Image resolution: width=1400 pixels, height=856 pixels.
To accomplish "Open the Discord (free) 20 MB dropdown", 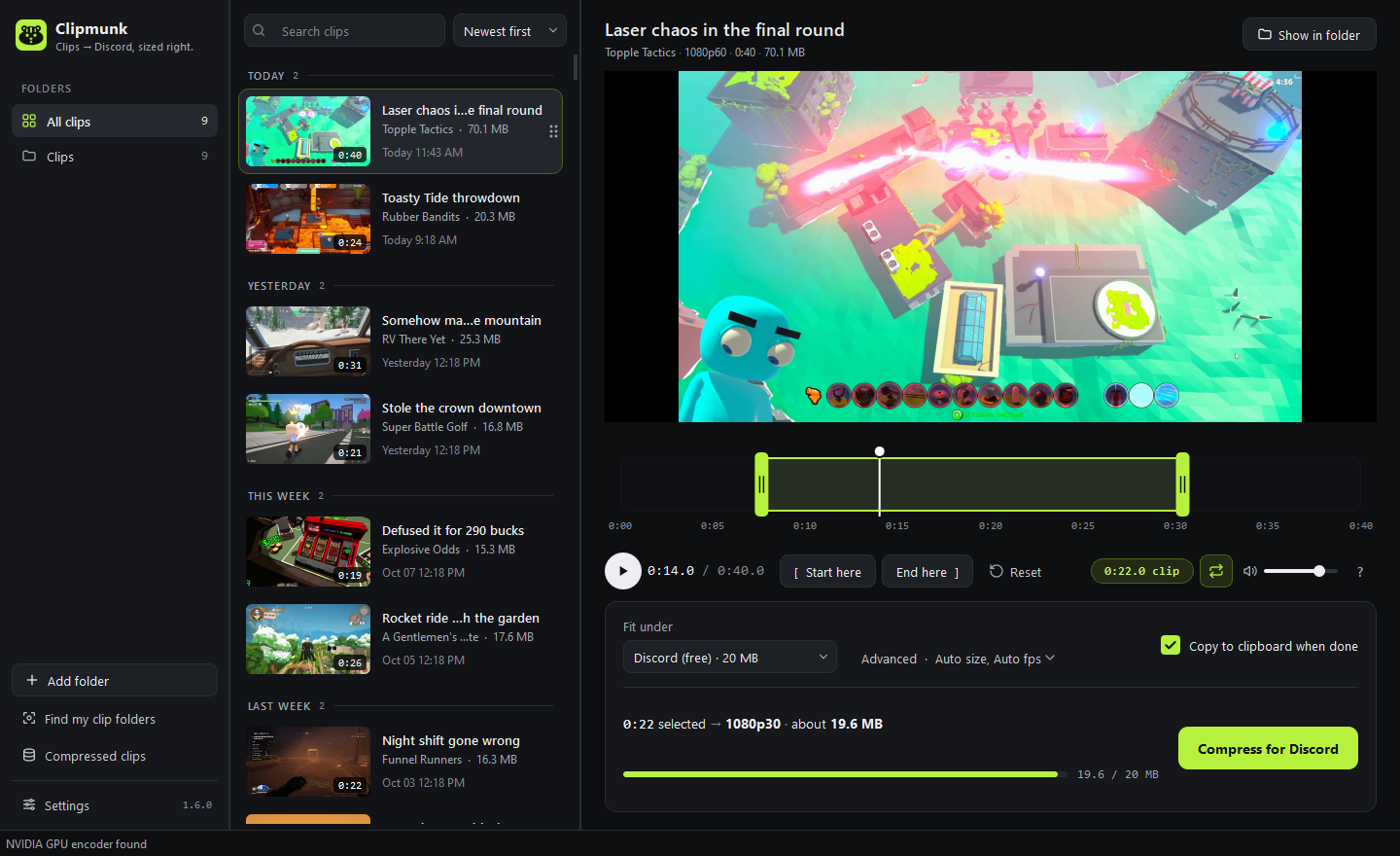I will (729, 658).
